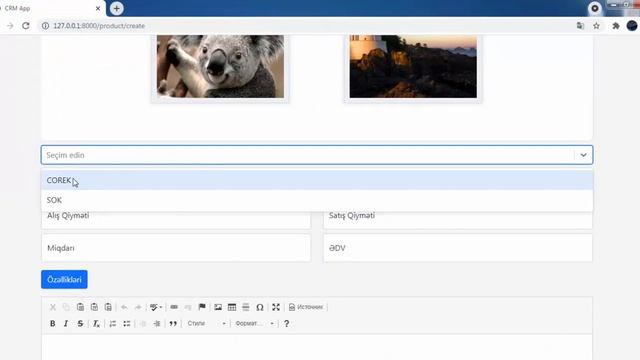Click the ƏDV input field
640x360 pixels.
[x=458, y=248]
